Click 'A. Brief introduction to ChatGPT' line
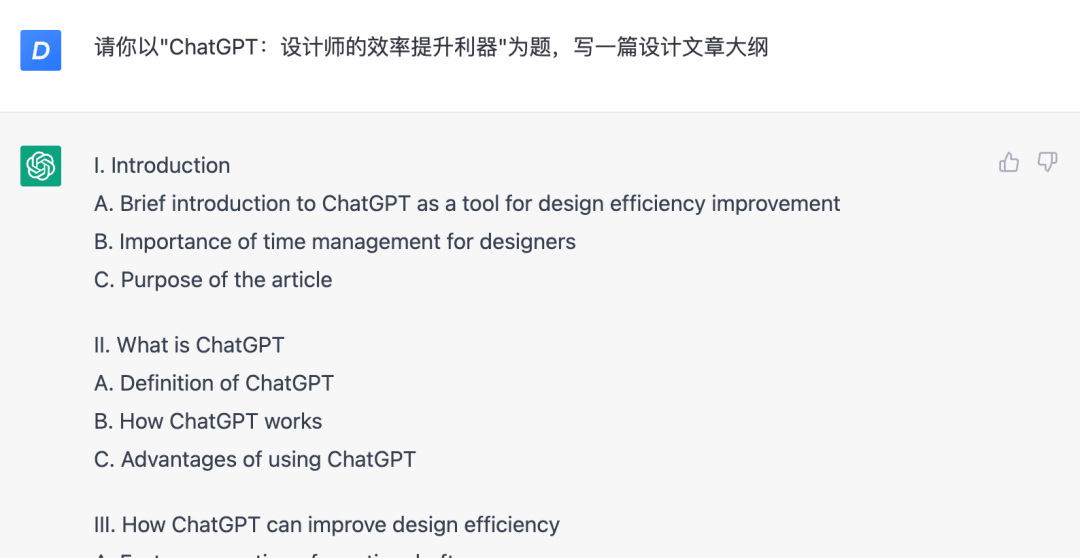This screenshot has width=1080, height=558. [x=467, y=204]
